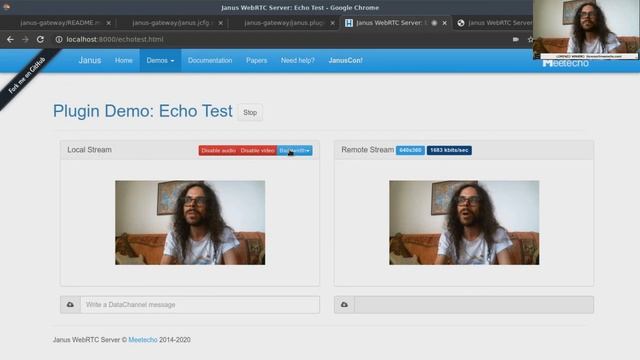Click the Remote Stream panel title
640x360 pixels.
coord(367,150)
